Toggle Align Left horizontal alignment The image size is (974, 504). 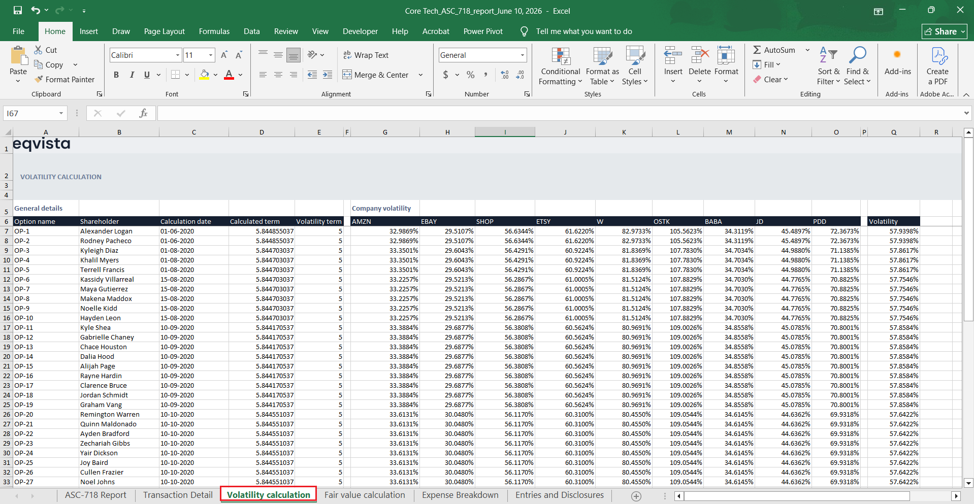coord(263,75)
